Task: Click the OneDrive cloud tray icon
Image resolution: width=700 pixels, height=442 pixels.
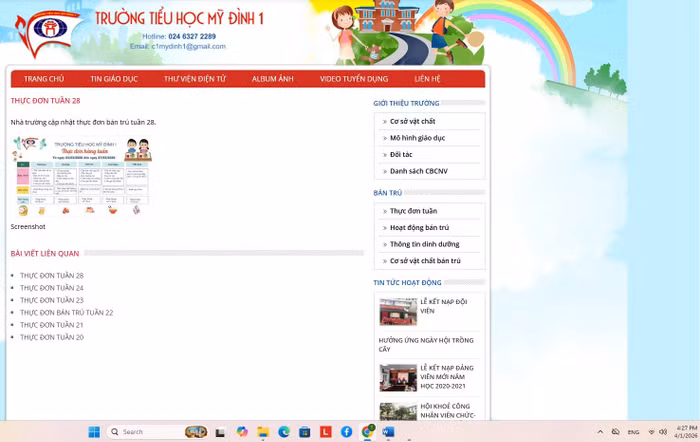Action: point(616,432)
